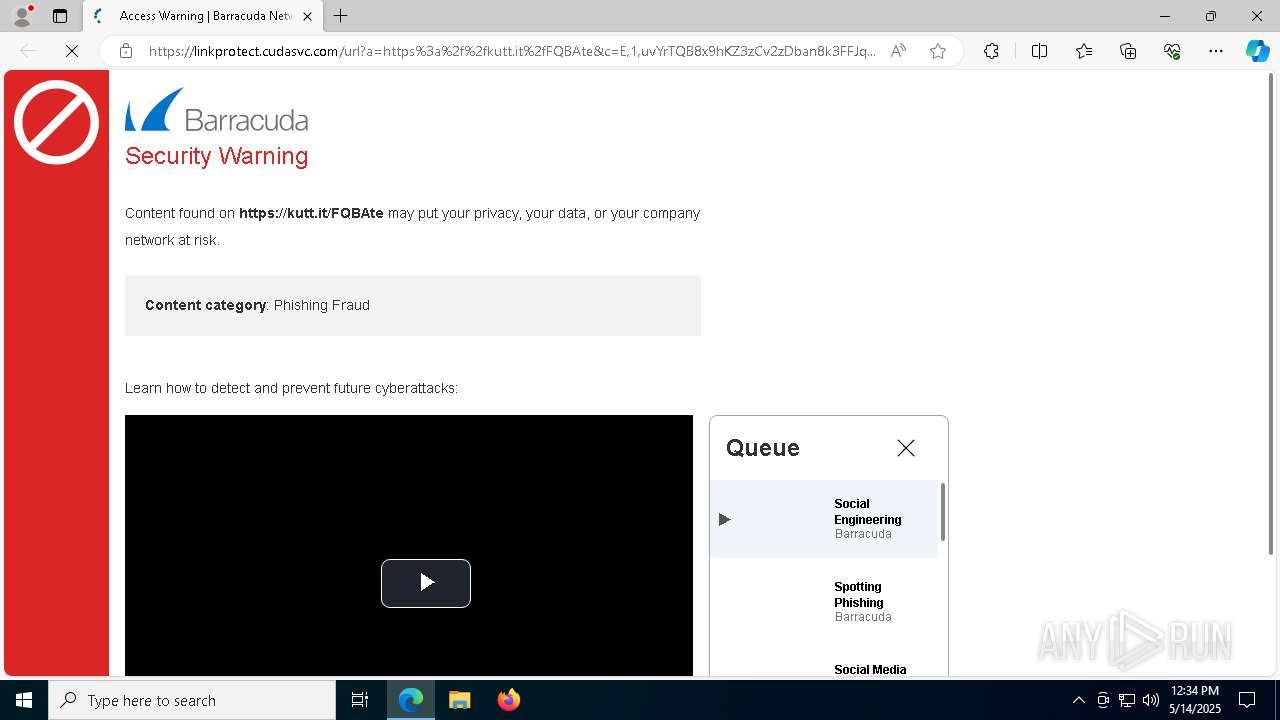Open the Edge profile icon
The image size is (1280, 720).
point(22,16)
